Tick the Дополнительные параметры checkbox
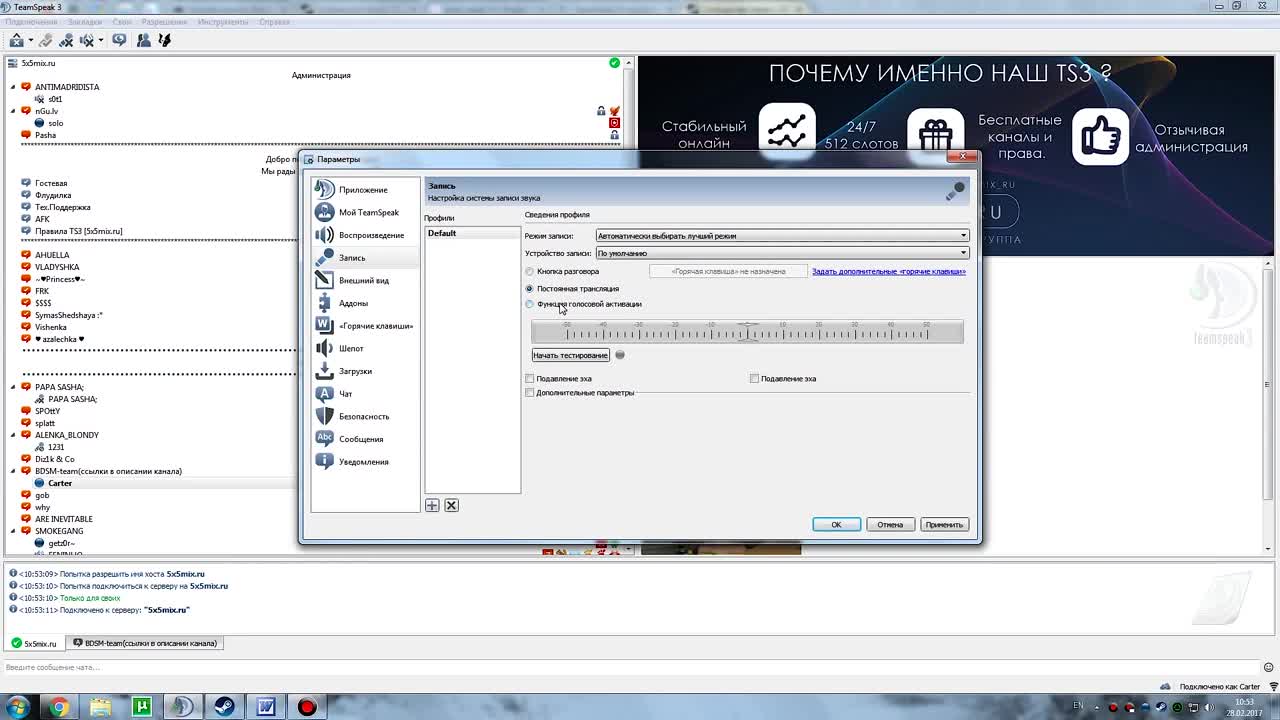Viewport: 1280px width, 720px height. (530, 393)
